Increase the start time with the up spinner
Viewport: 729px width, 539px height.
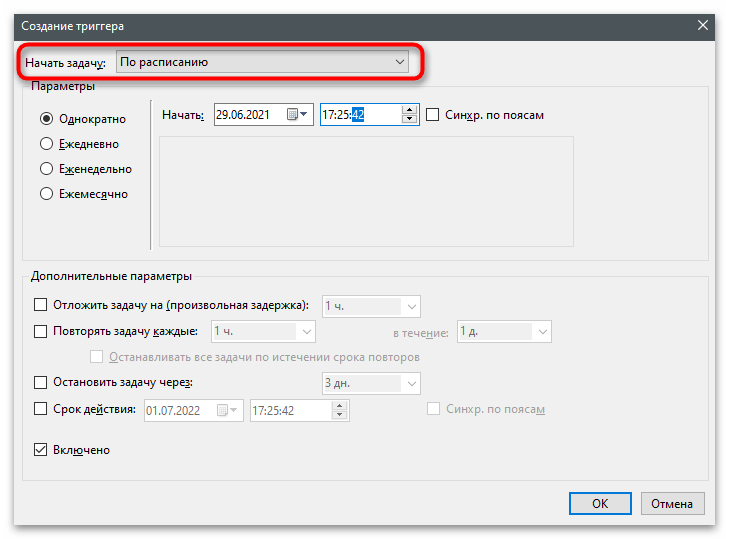pyautogui.click(x=409, y=110)
